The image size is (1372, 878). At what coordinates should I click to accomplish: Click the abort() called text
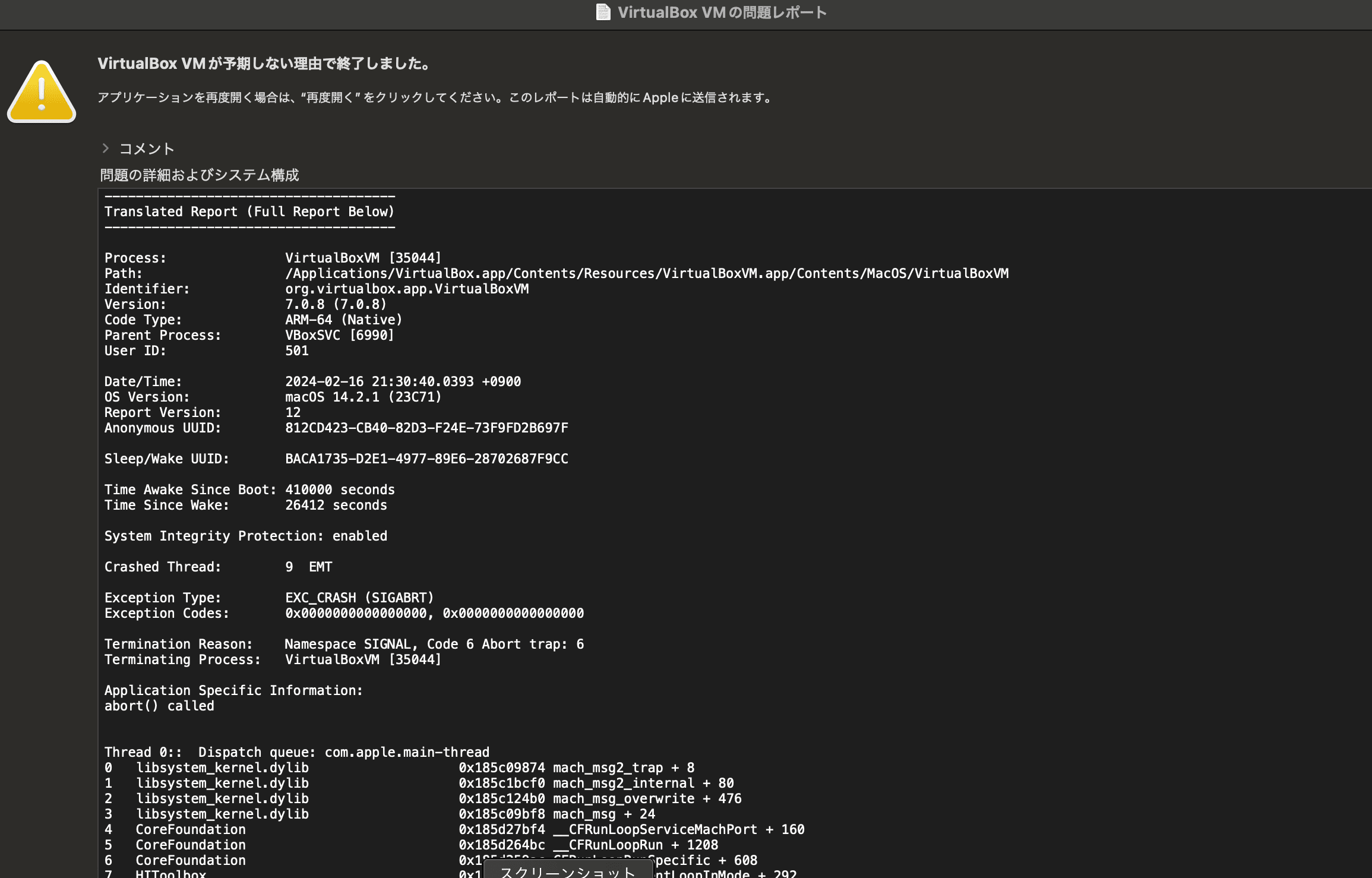(x=159, y=706)
